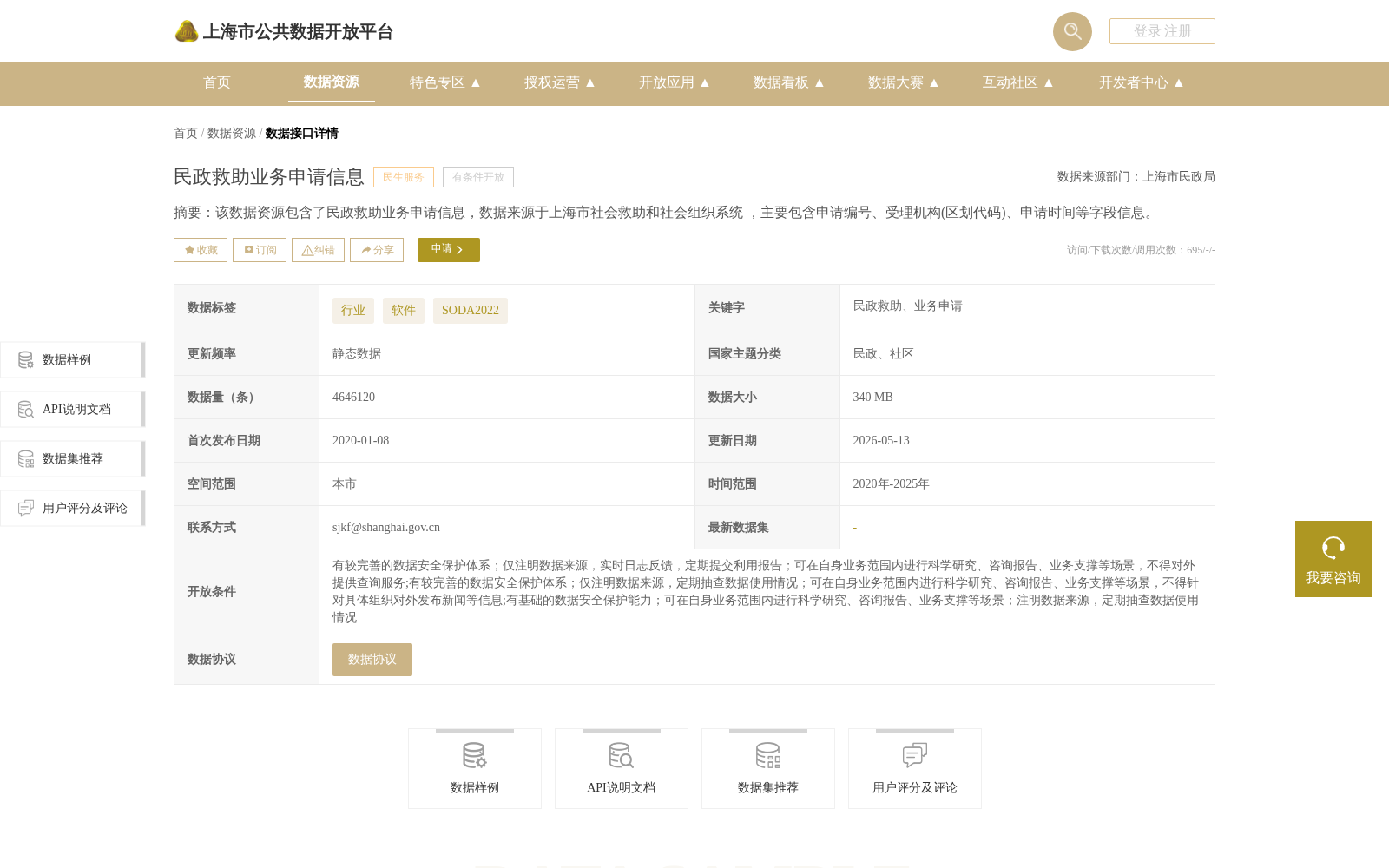
Task: Open search via magnifier icon
Action: 1072,31
